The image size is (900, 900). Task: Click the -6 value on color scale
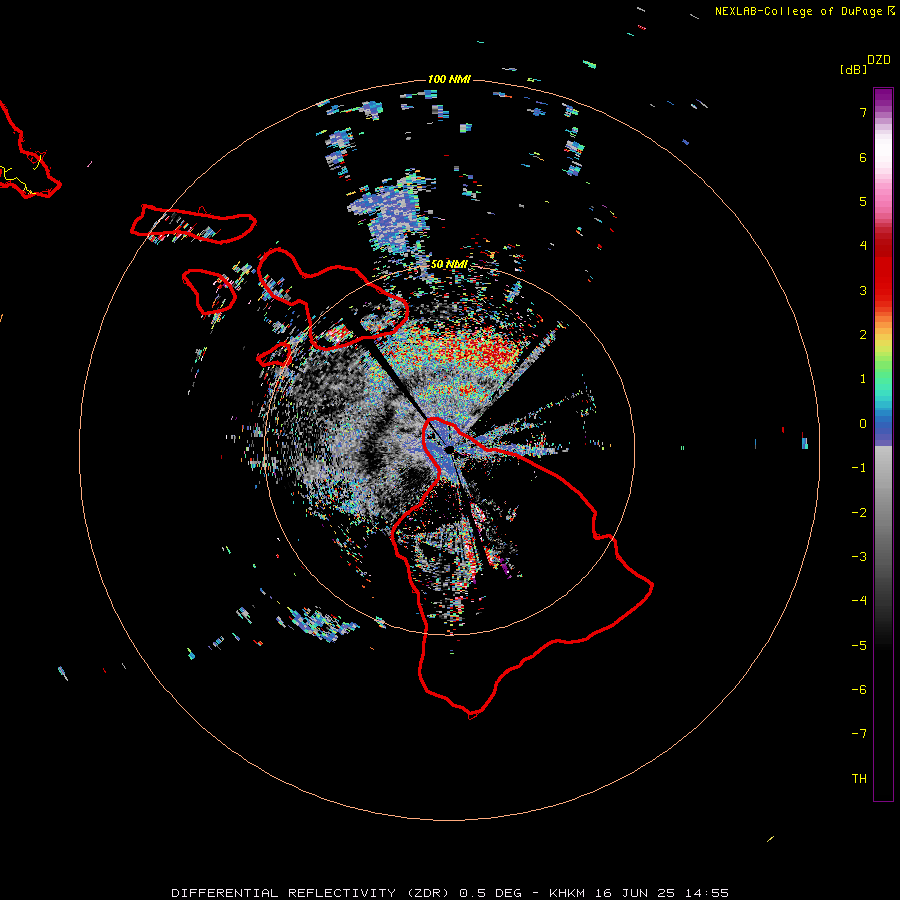[x=859, y=690]
